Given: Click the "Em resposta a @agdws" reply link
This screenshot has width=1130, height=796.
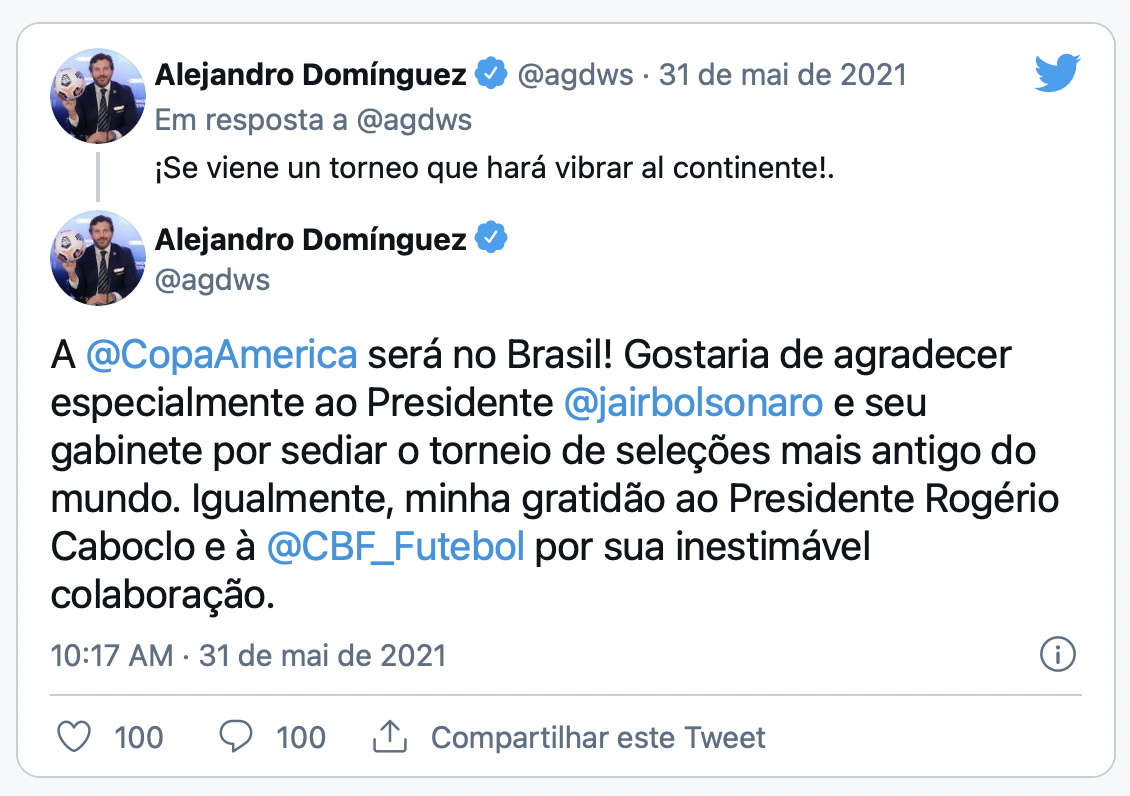Looking at the screenshot, I should [313, 121].
